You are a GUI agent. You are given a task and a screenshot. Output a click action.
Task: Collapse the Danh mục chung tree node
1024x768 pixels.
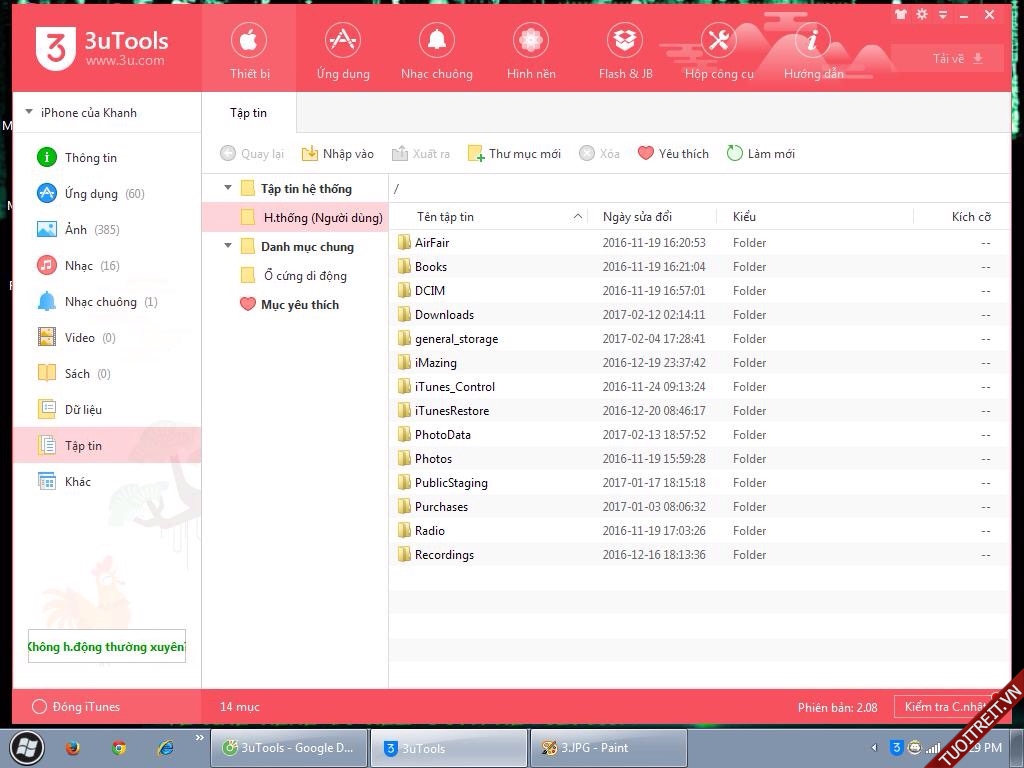point(228,246)
